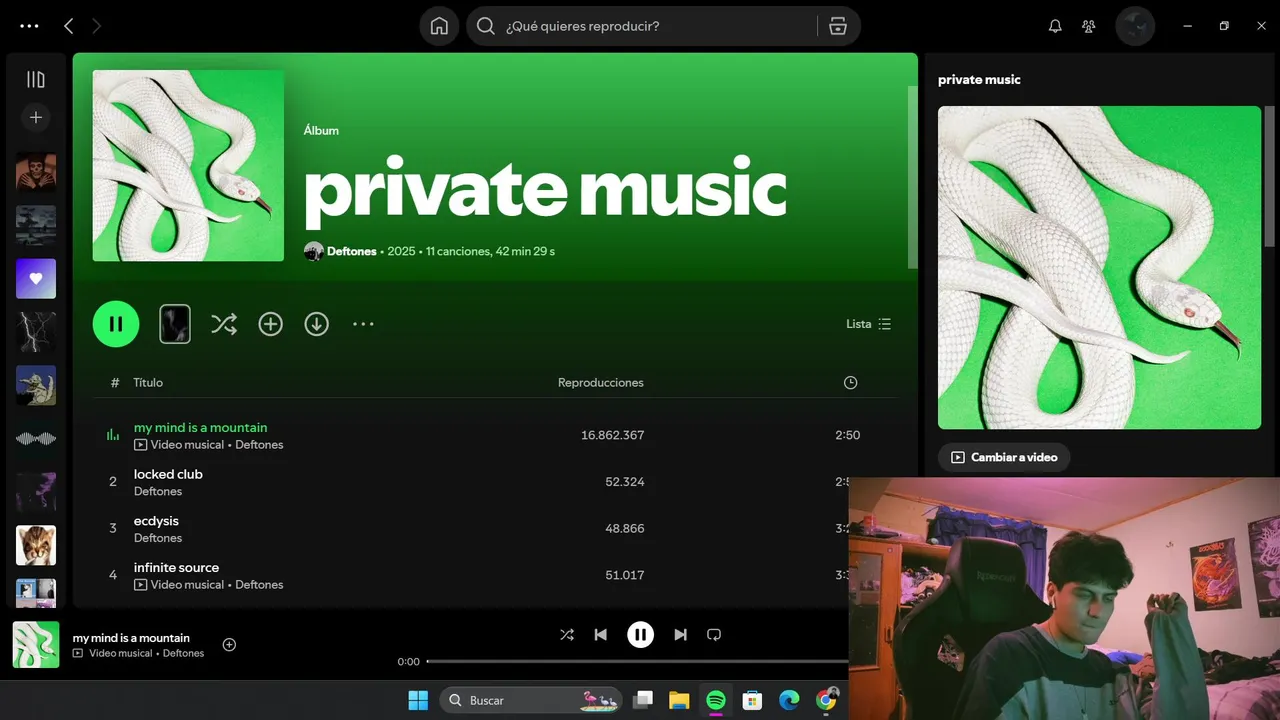Toggle shuffle in the player bar

(567, 634)
